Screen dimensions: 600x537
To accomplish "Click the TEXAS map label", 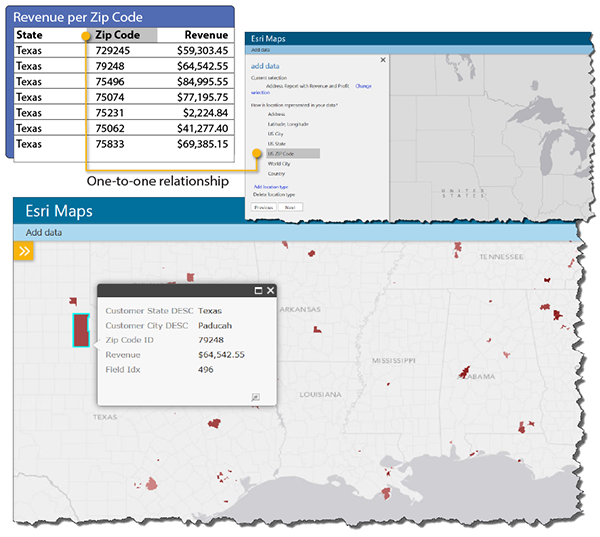I will coord(105,417).
